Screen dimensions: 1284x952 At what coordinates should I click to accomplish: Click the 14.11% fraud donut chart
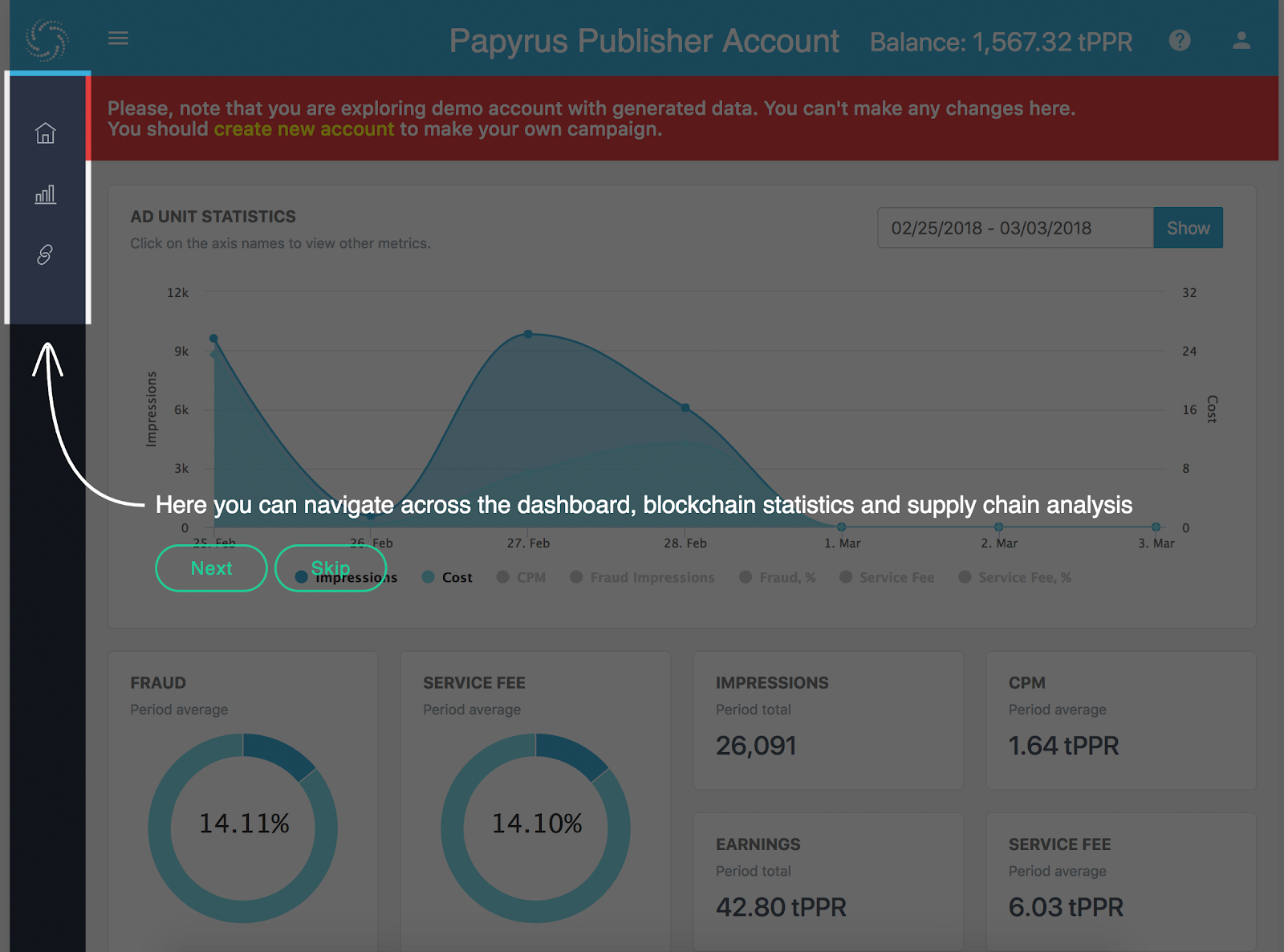coord(243,828)
